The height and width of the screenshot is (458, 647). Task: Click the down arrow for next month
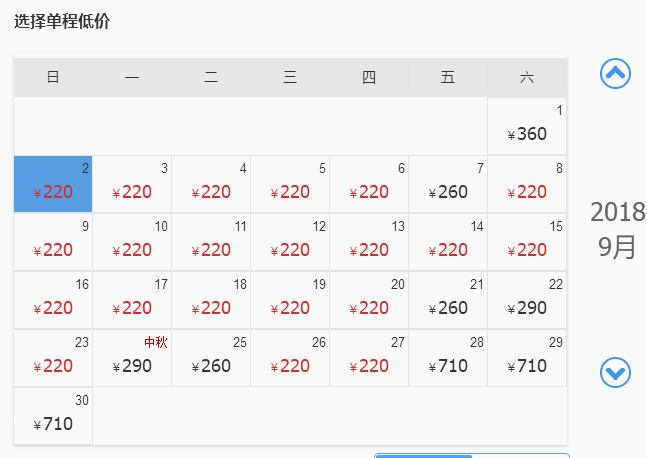[615, 373]
